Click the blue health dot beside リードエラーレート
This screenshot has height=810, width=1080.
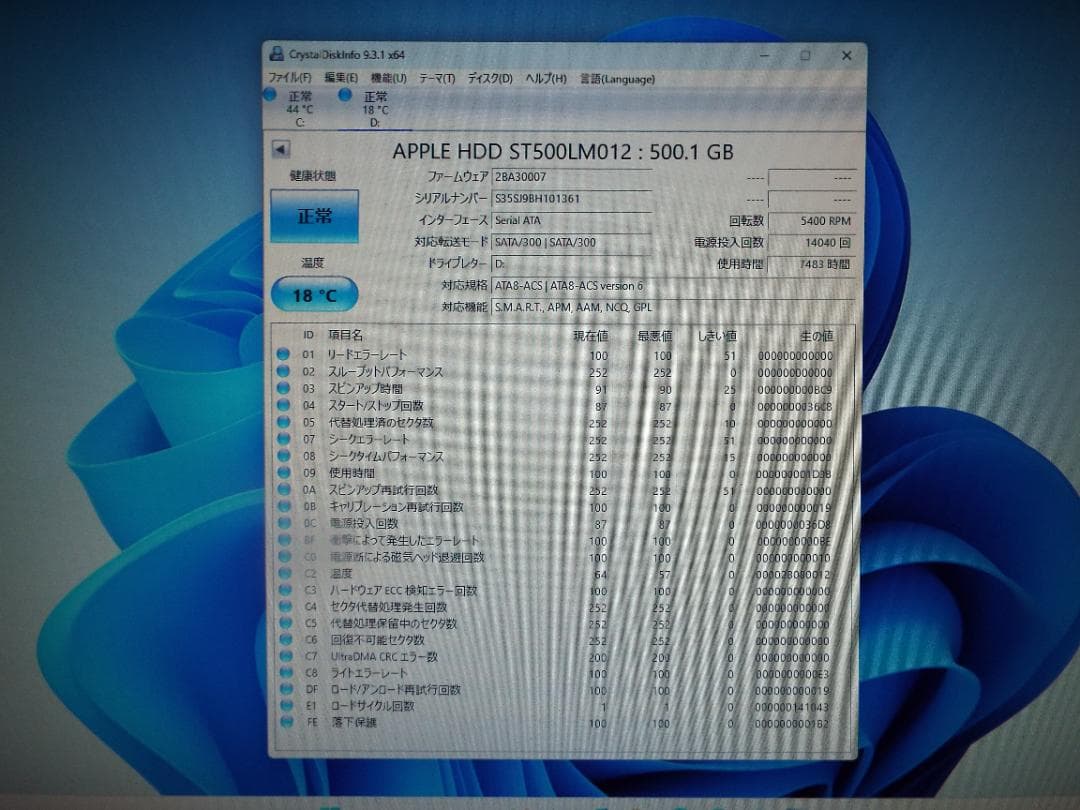284,355
